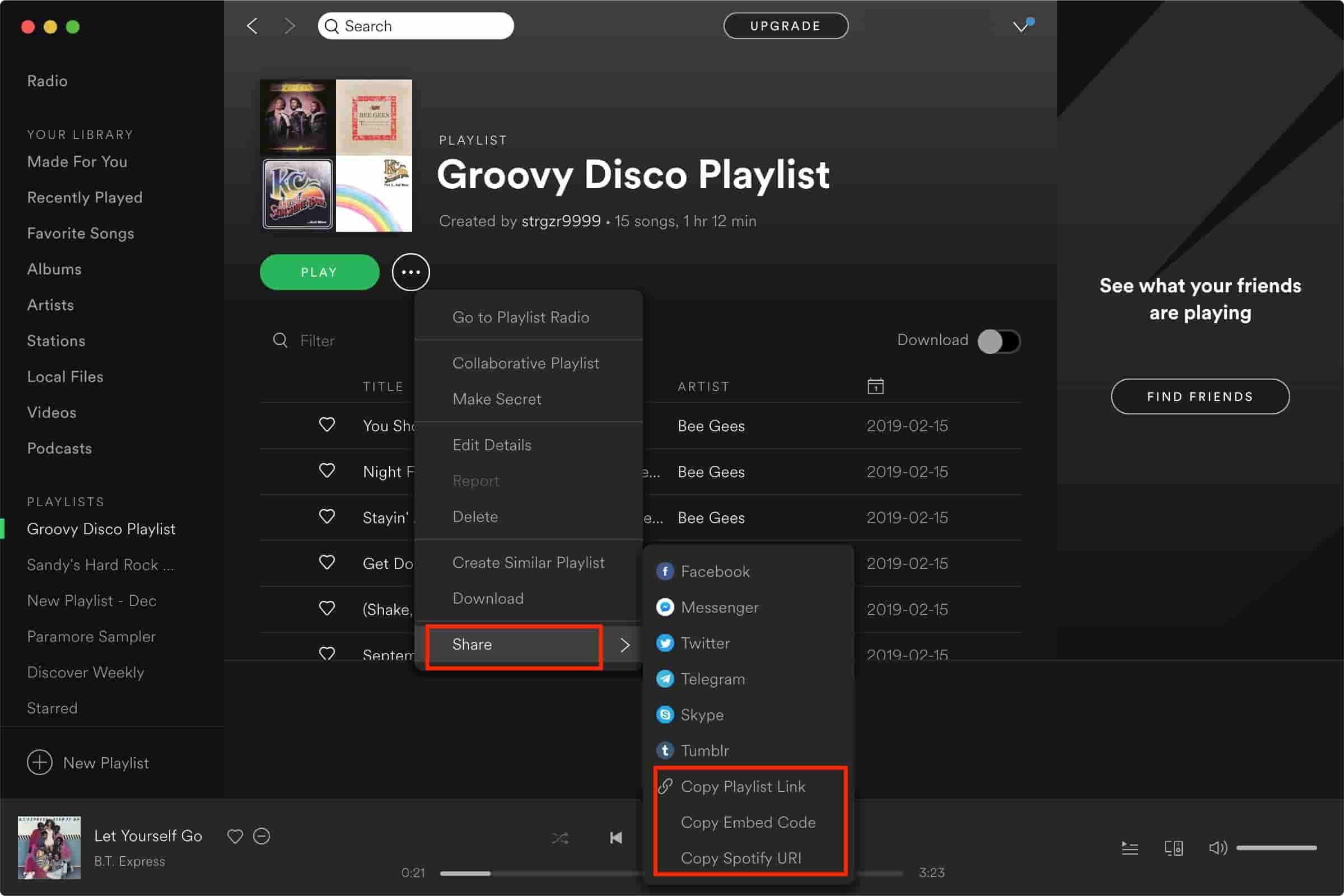The width and height of the screenshot is (1344, 896).
Task: Click the three-dots more options button
Action: pos(411,272)
